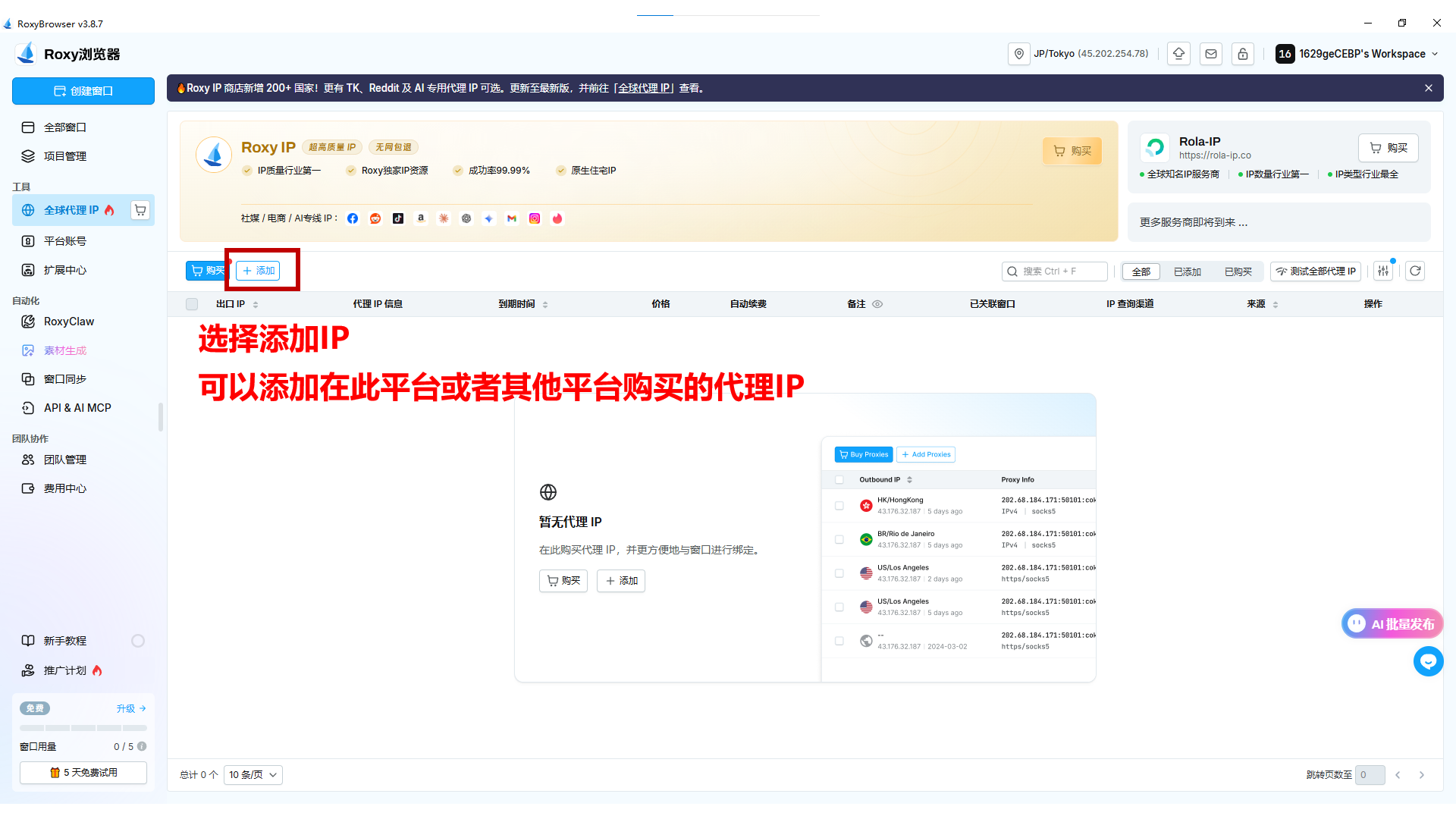This screenshot has height=819, width=1456.
Task: Click the Gemini sparkle IP icon
Action: 489,218
